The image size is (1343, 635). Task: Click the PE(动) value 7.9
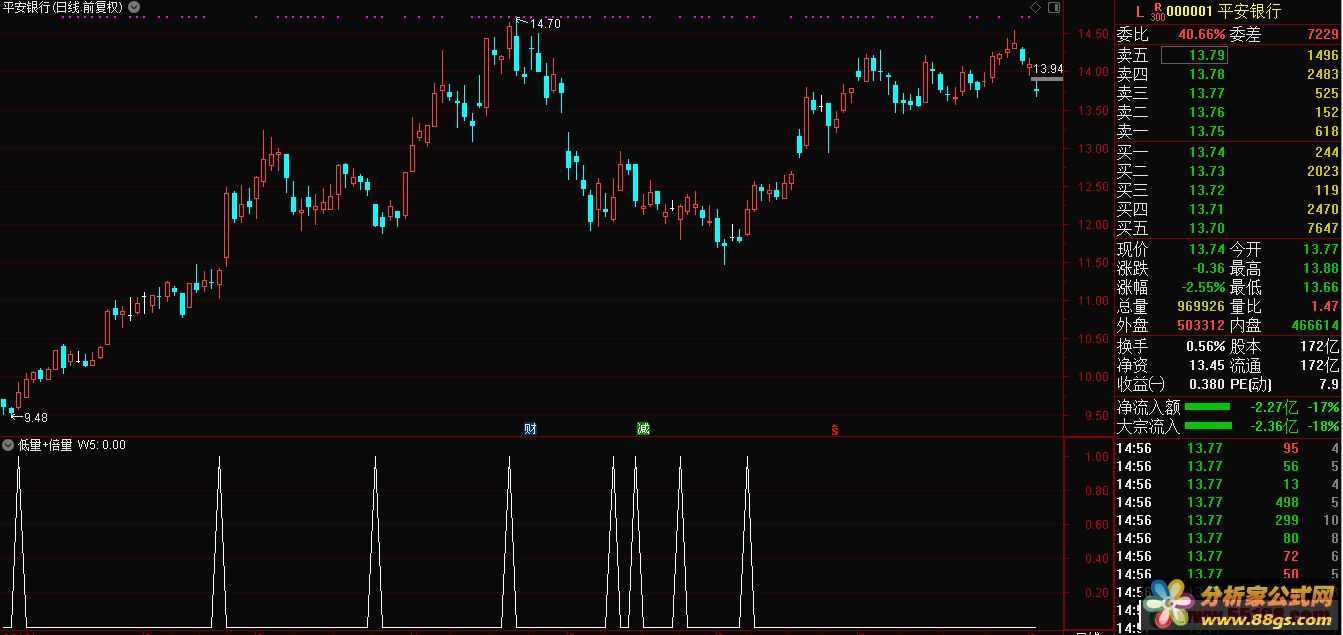pyautogui.click(x=1329, y=384)
